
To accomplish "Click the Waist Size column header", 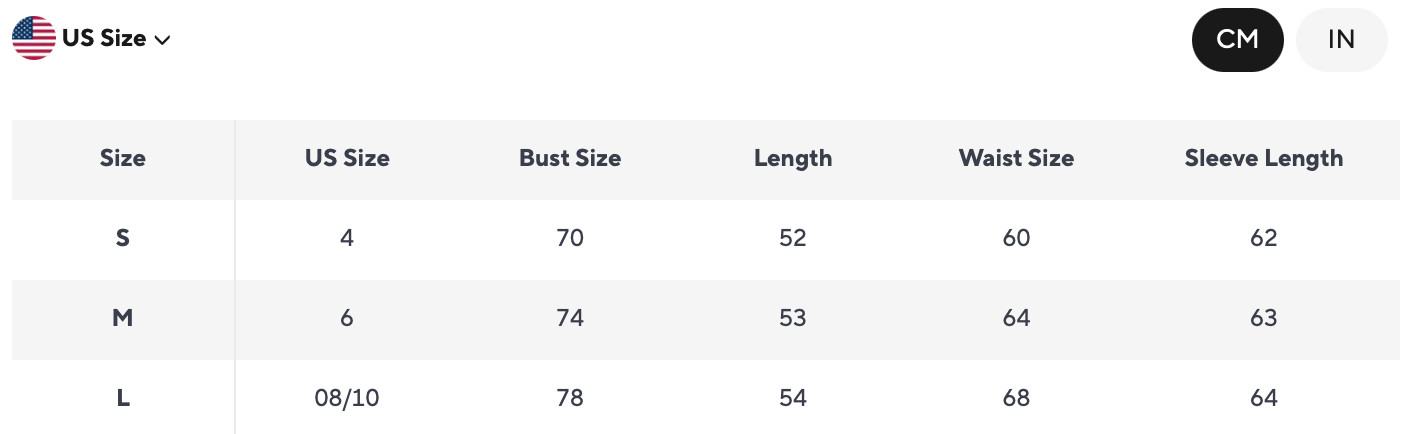I will 1016,158.
